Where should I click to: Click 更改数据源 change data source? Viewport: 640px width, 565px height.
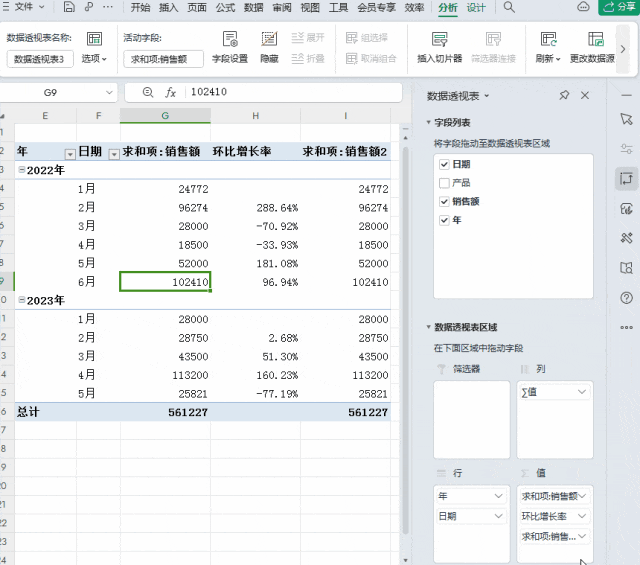pyautogui.click(x=592, y=48)
